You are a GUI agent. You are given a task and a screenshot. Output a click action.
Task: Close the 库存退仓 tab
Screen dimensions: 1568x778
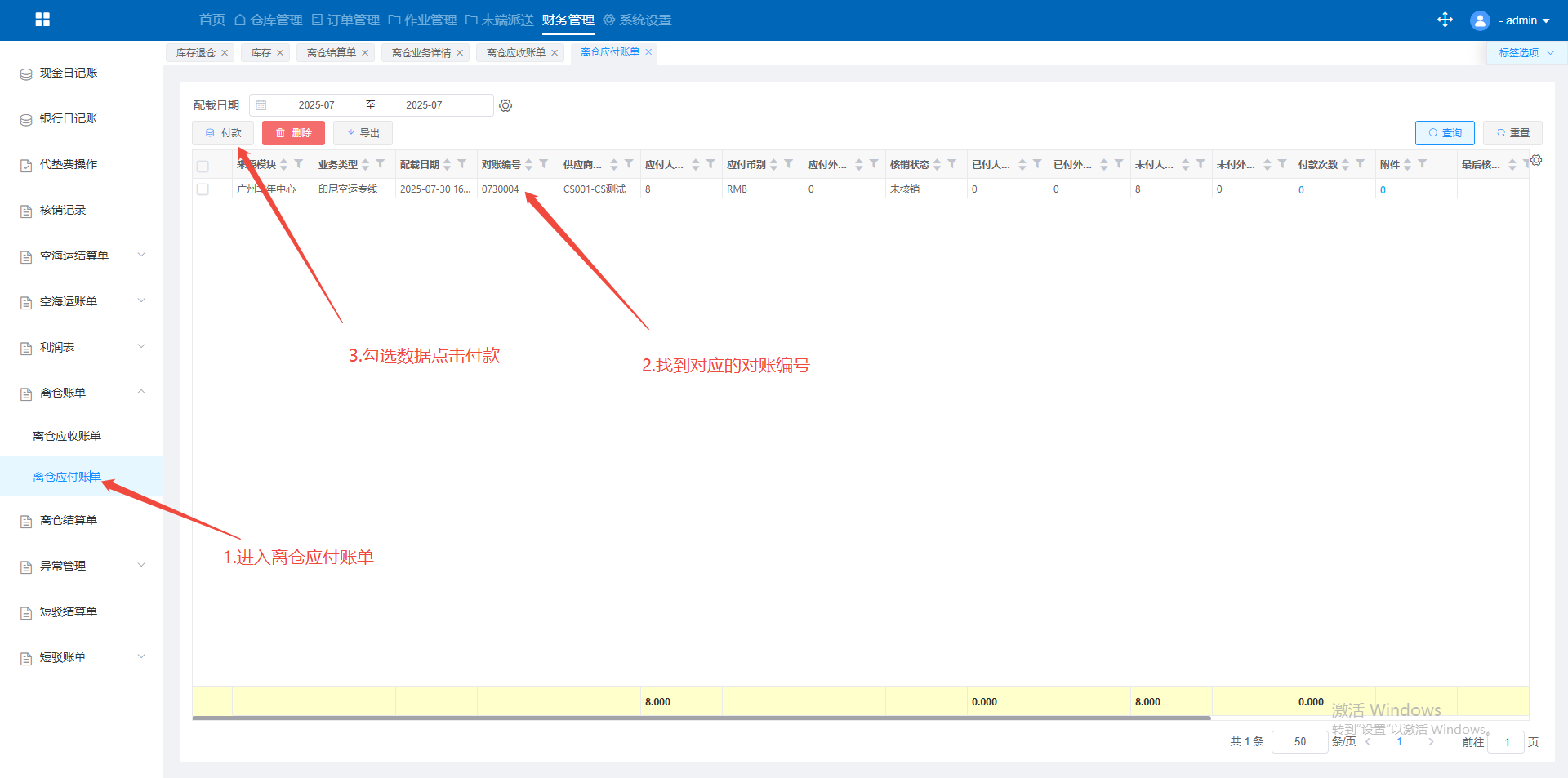[225, 53]
